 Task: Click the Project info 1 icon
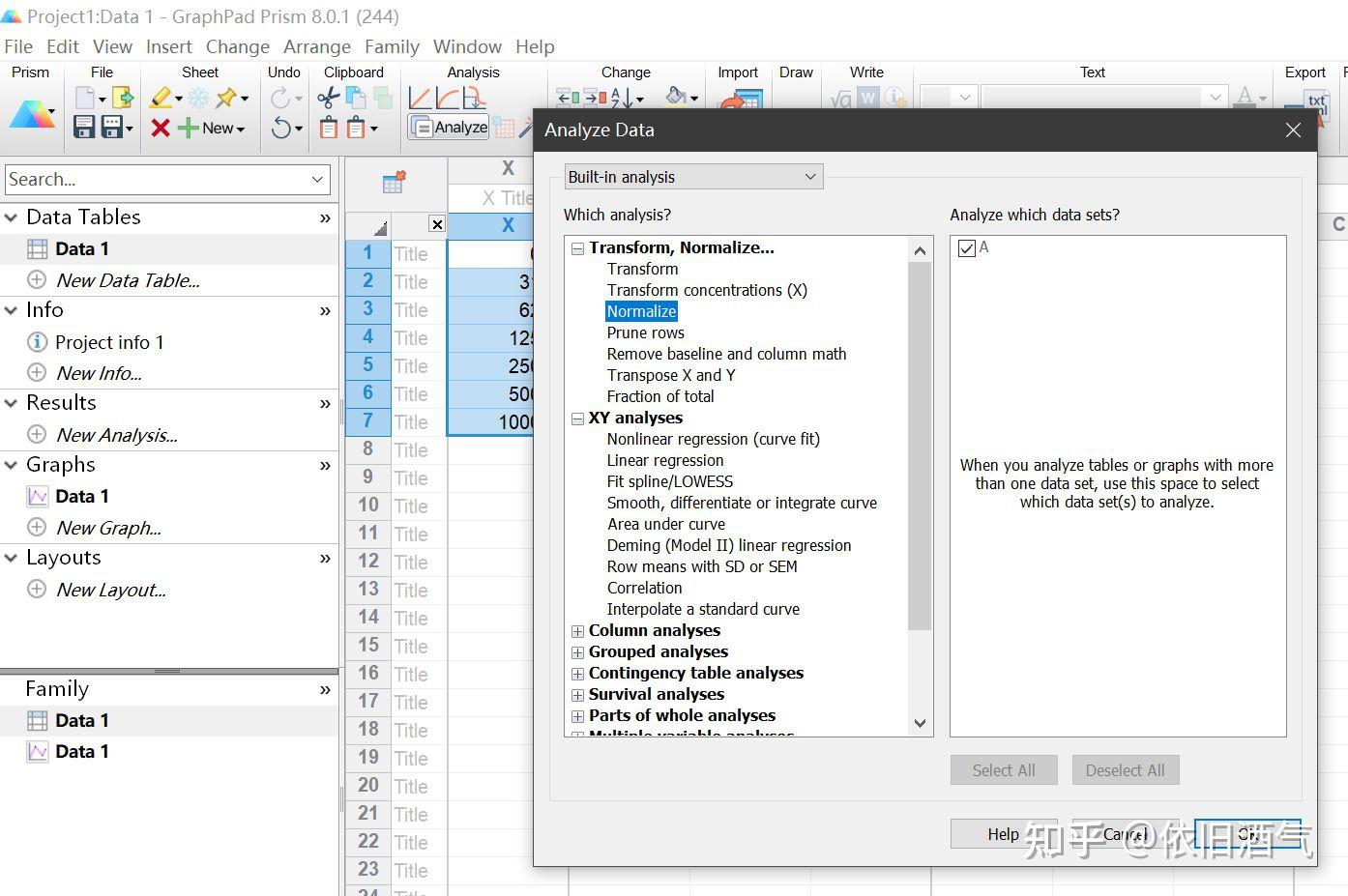coord(37,342)
